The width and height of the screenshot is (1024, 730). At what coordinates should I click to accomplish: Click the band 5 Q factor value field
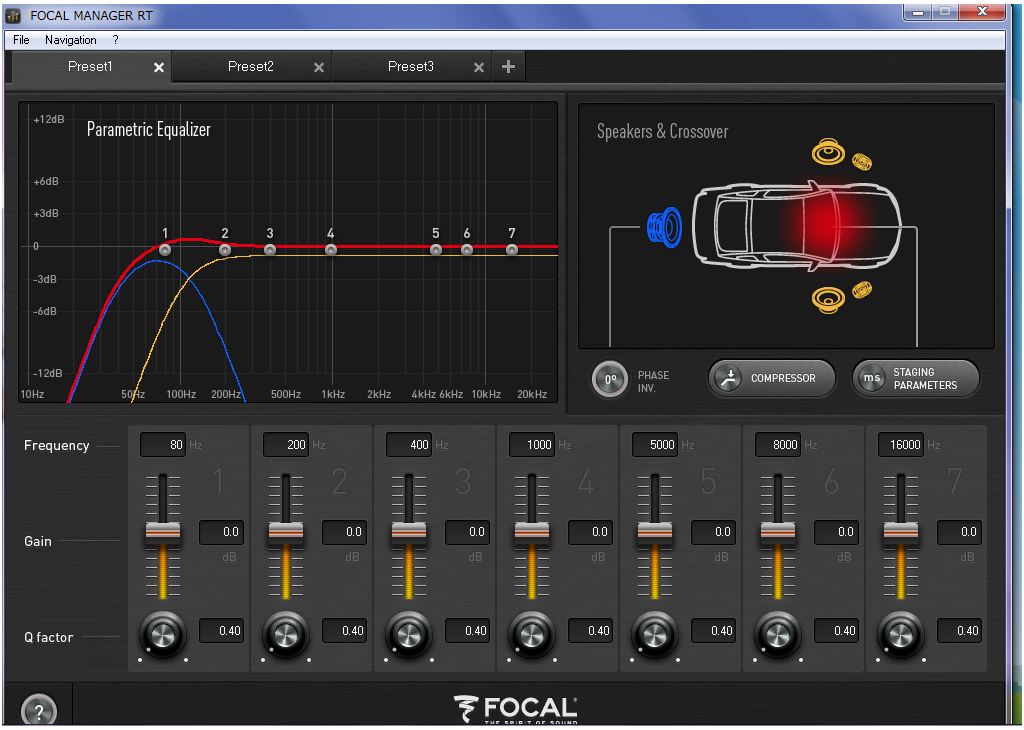click(x=713, y=631)
